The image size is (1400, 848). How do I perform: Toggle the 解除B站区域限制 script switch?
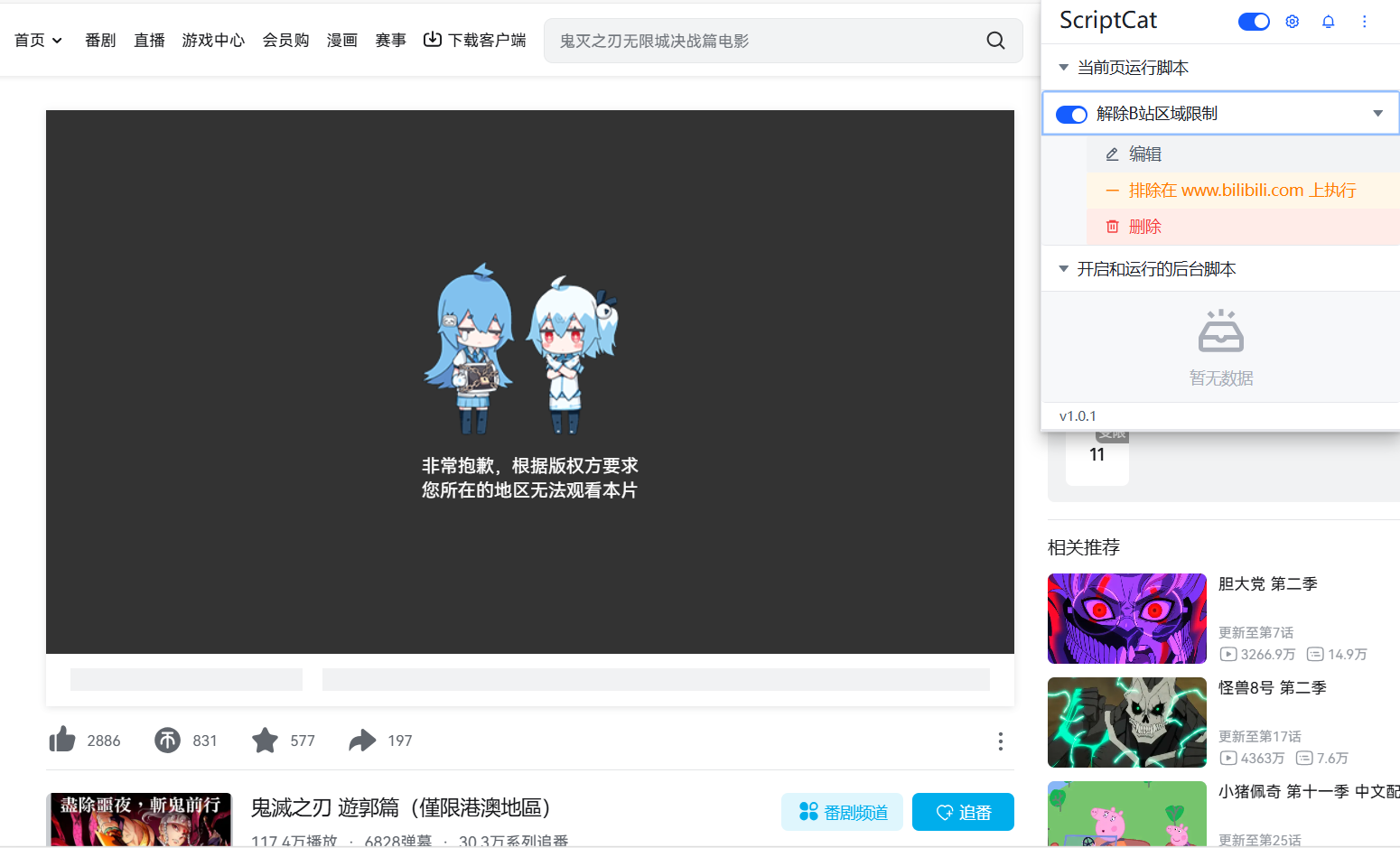coord(1071,115)
